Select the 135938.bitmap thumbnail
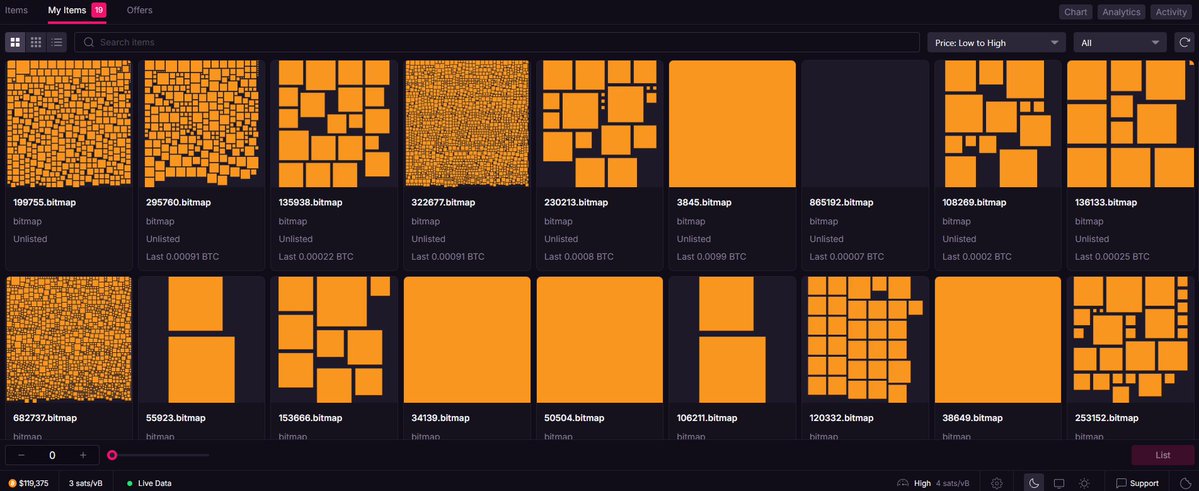 click(334, 124)
